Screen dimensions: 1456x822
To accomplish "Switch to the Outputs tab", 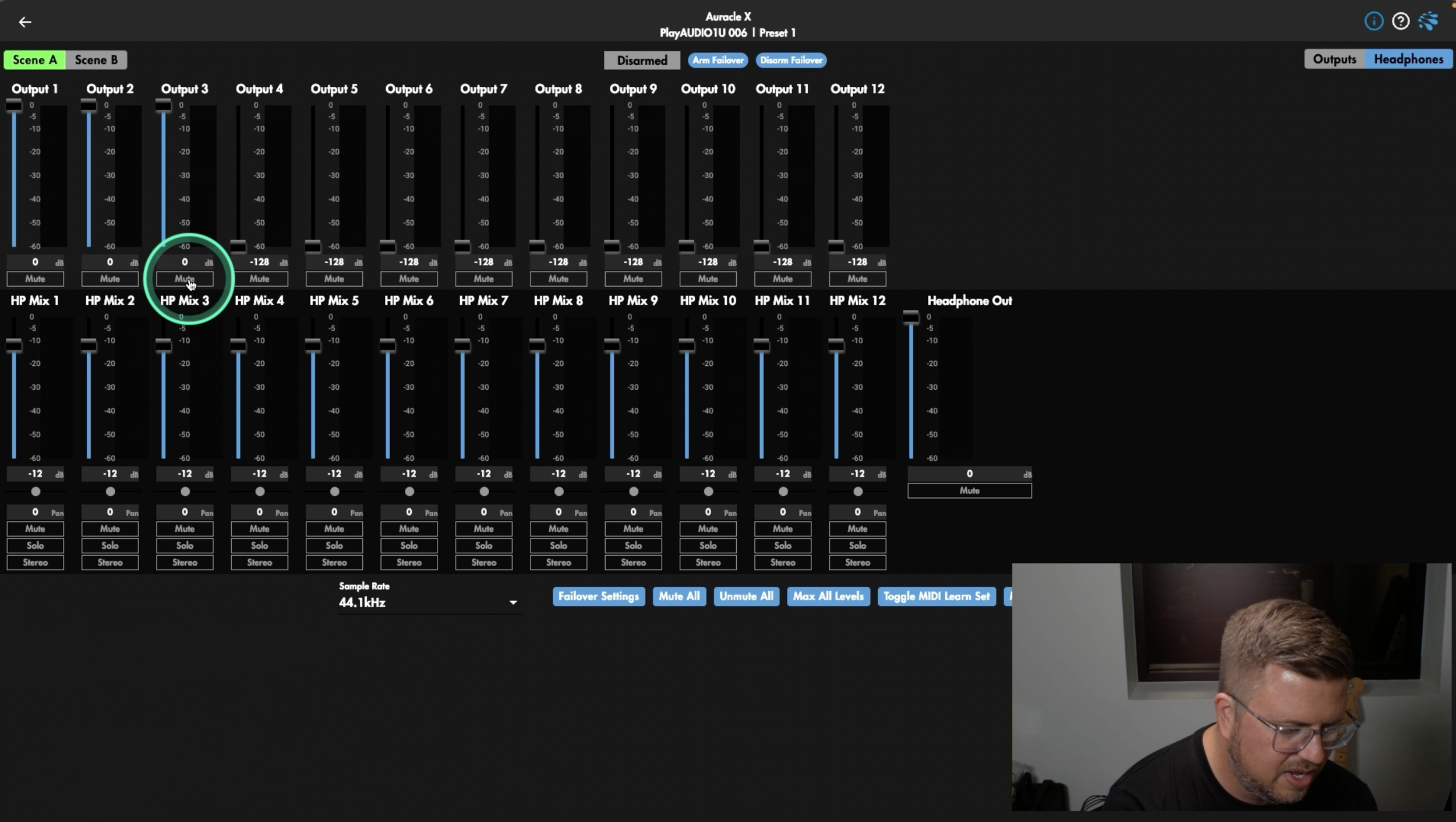I will click(x=1334, y=59).
